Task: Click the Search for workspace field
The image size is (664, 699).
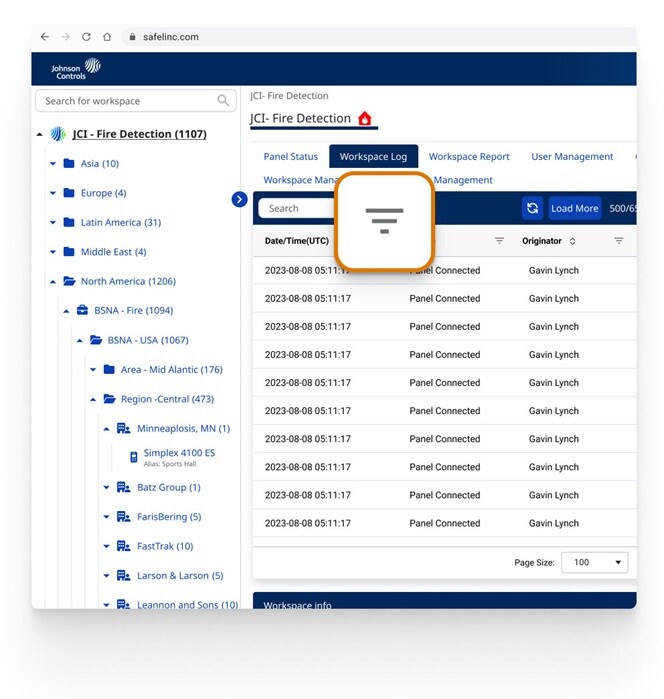Action: coord(136,101)
